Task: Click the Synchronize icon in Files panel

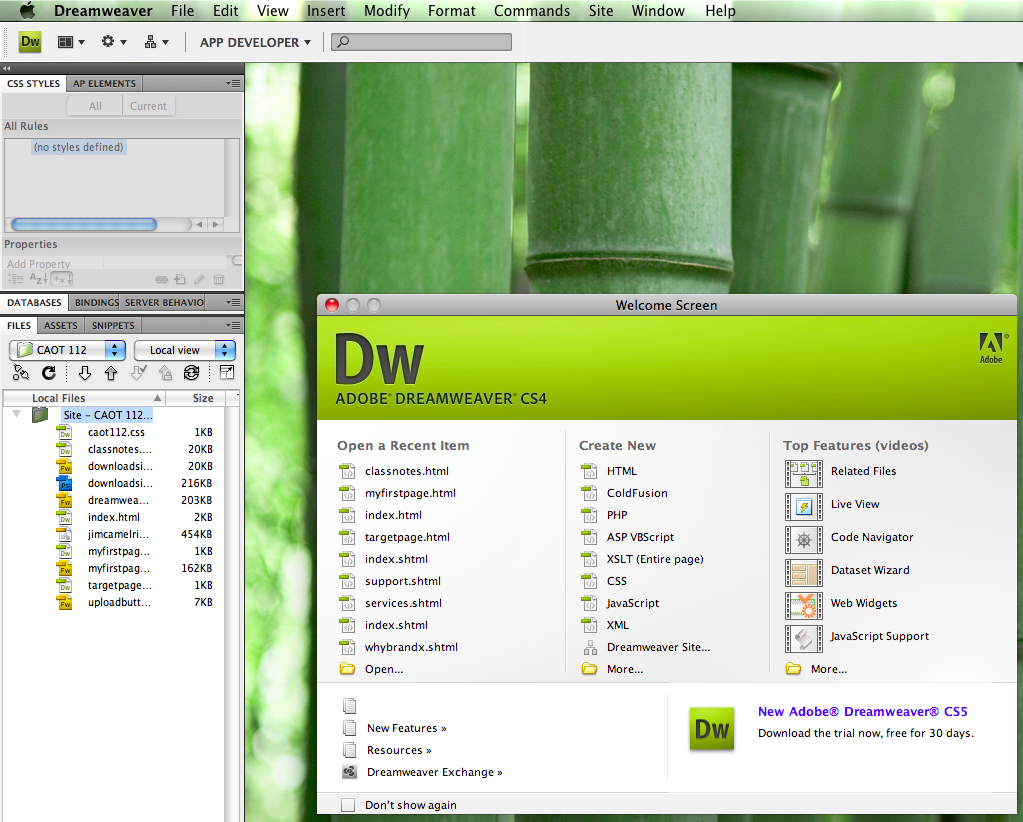Action: click(x=192, y=373)
